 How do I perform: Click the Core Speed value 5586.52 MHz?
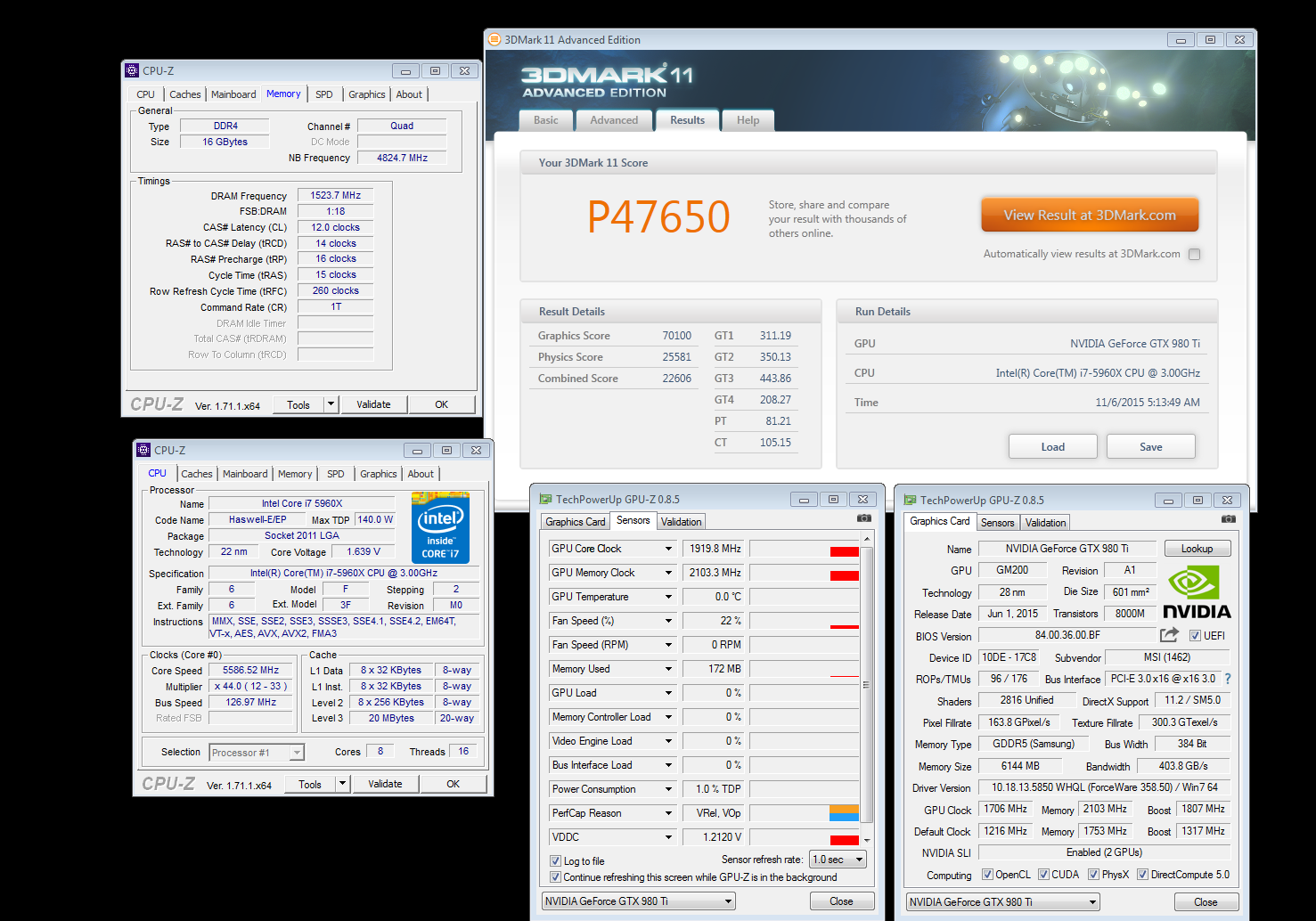(x=251, y=670)
